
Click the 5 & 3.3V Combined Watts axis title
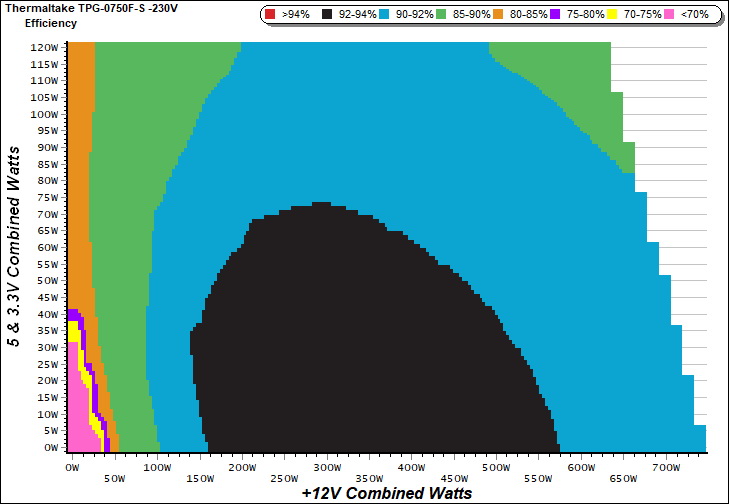13,247
